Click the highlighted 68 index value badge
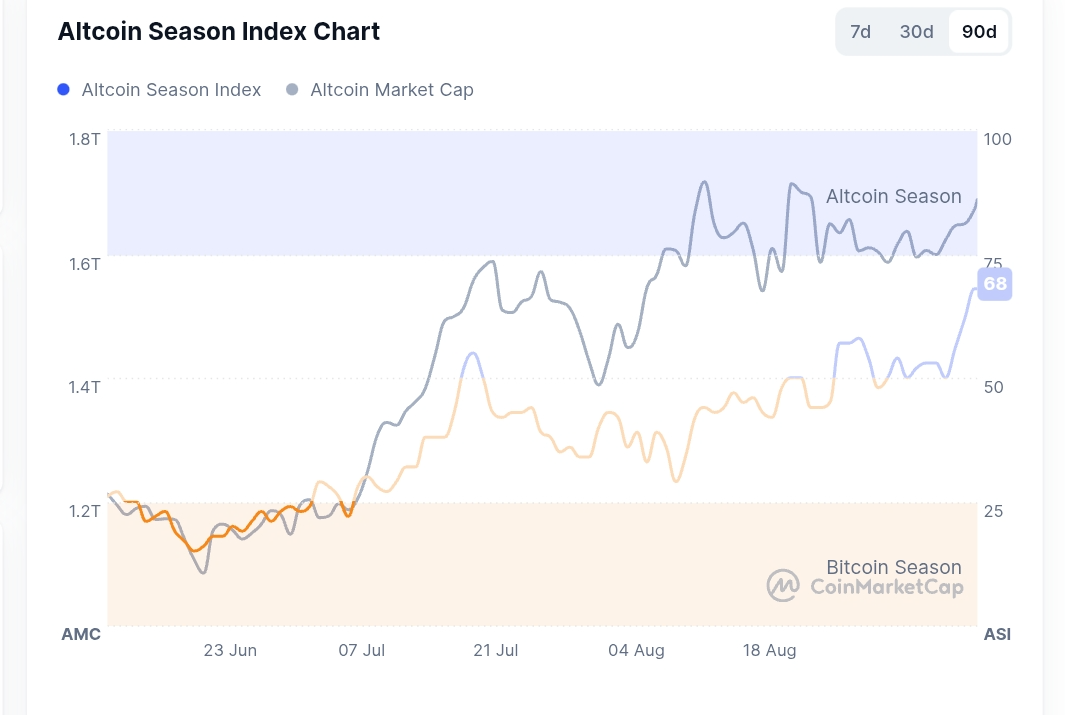 click(994, 284)
